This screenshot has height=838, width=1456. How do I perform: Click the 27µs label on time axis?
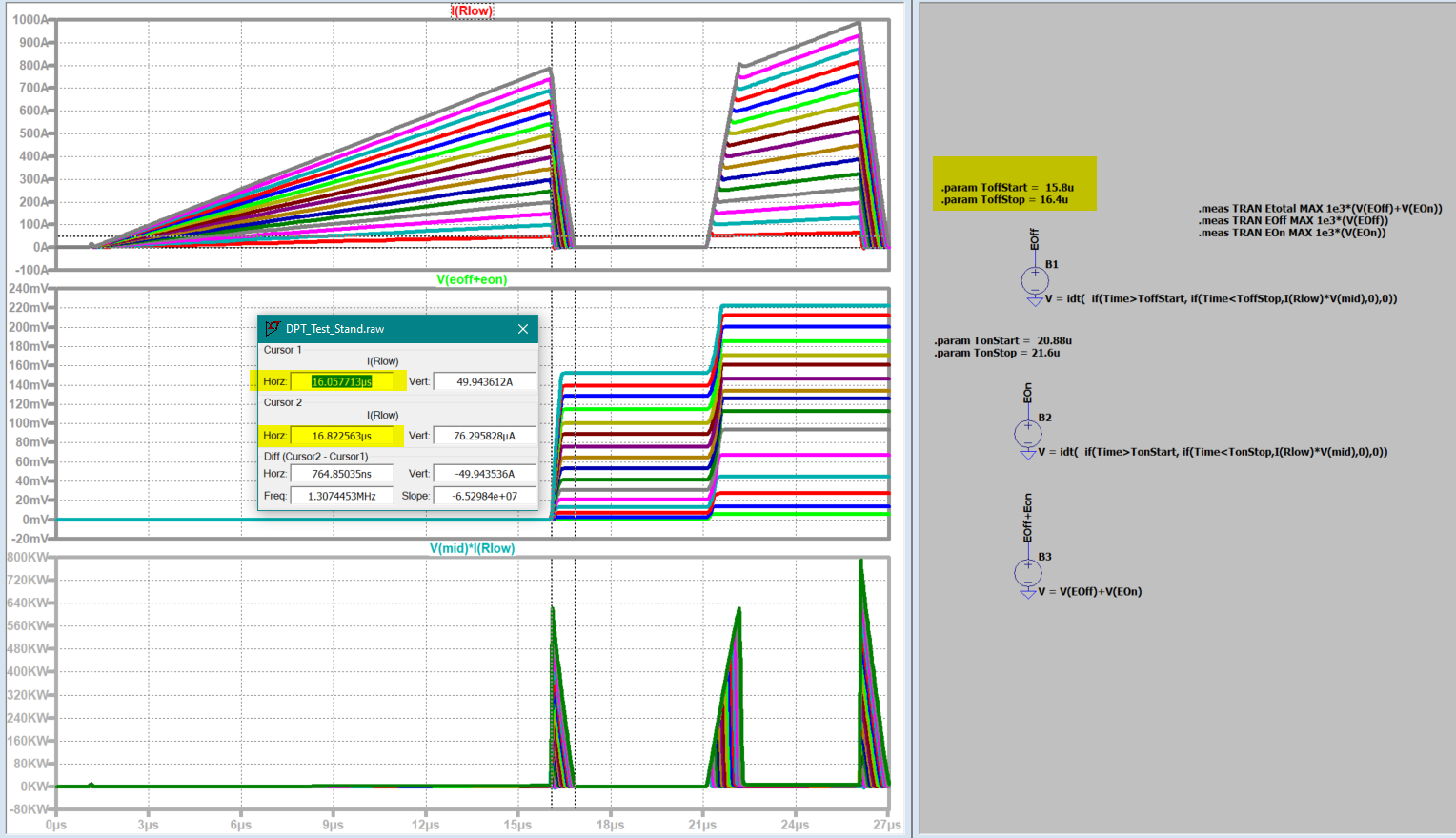887,825
